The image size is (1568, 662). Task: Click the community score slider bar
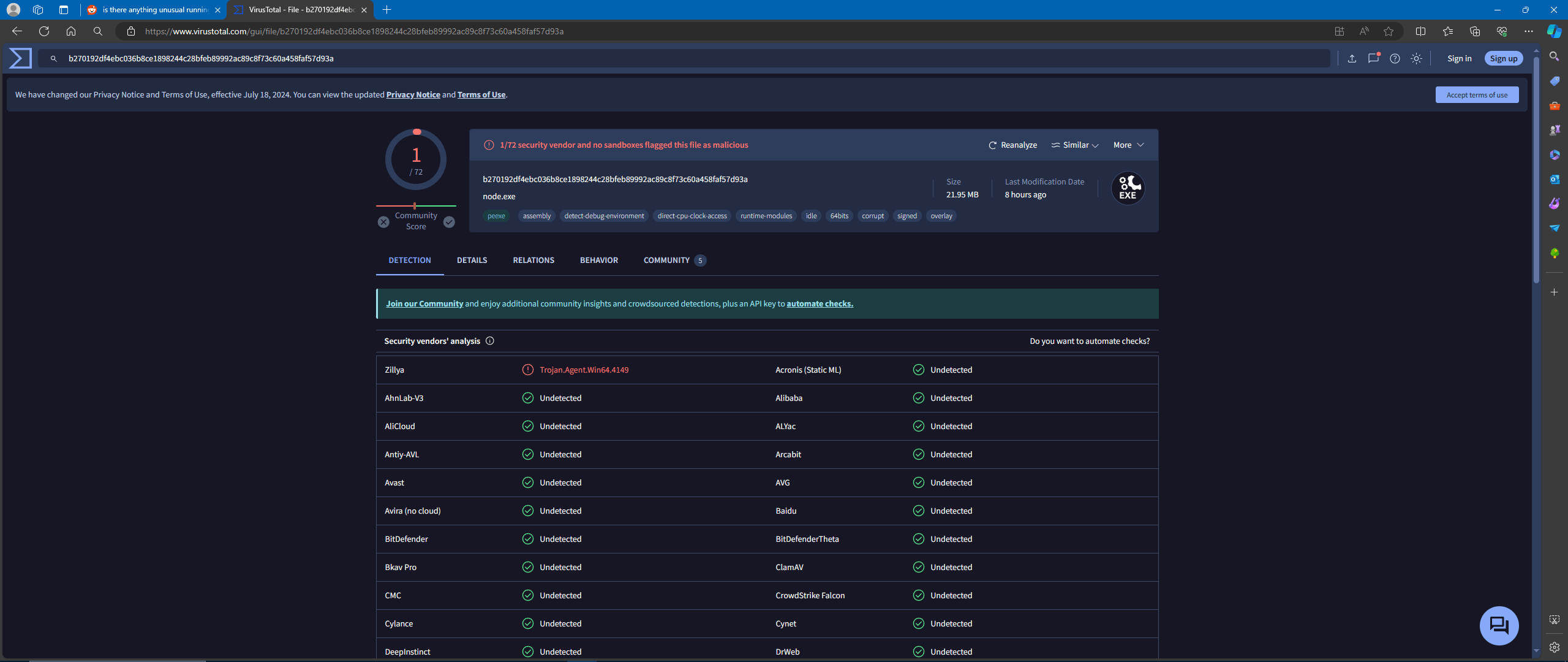click(x=416, y=206)
